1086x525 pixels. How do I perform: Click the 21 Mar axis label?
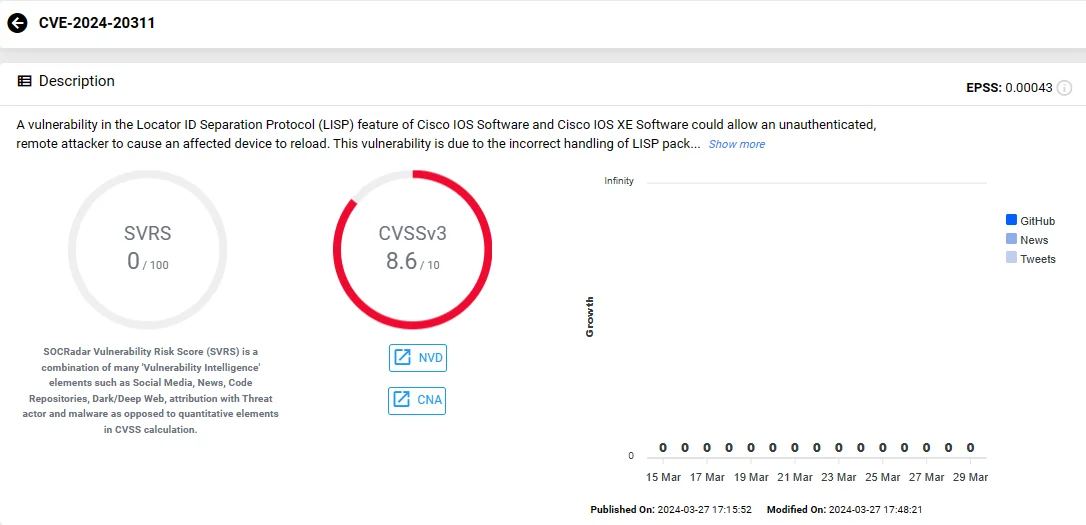[794, 477]
